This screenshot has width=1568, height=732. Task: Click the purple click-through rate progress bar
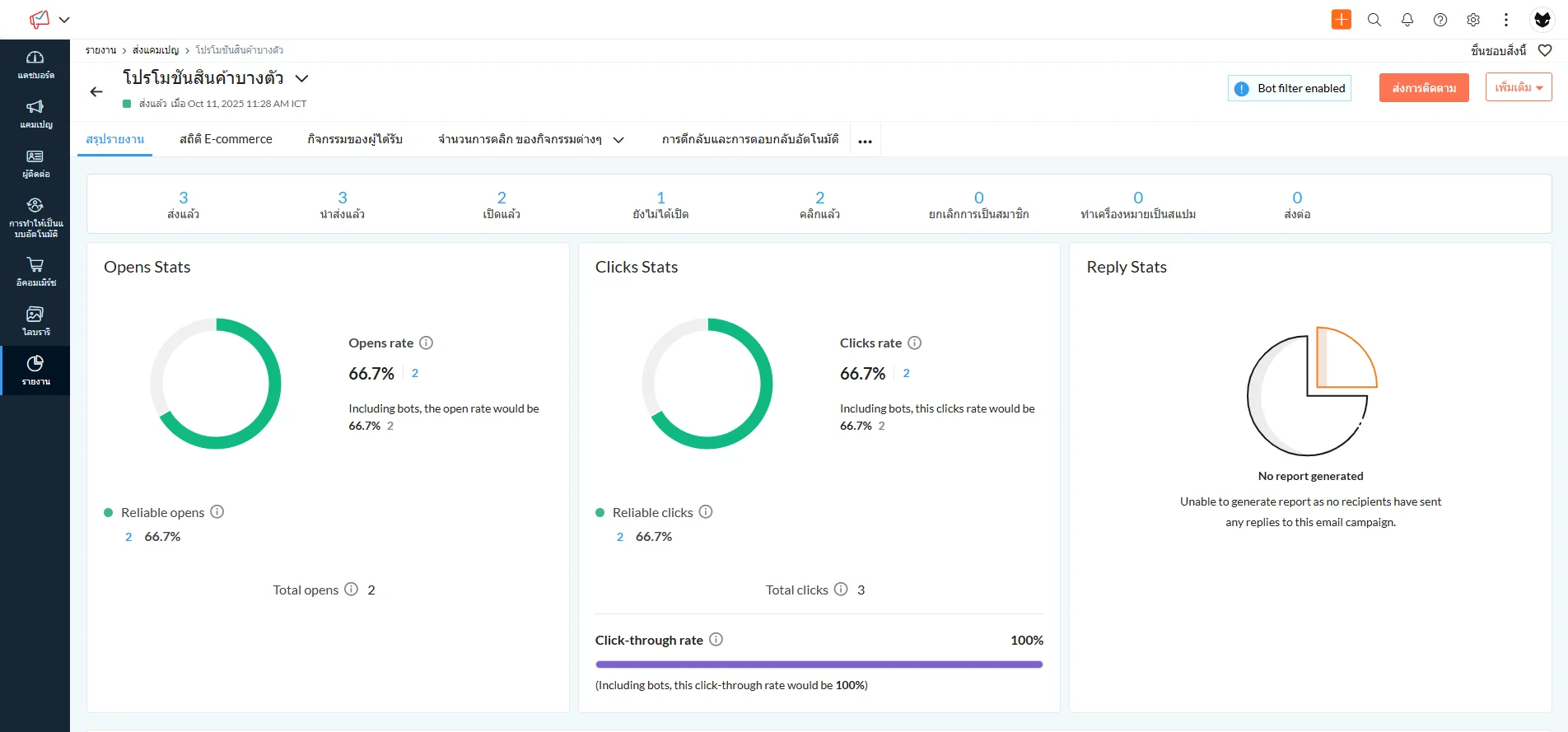[819, 664]
